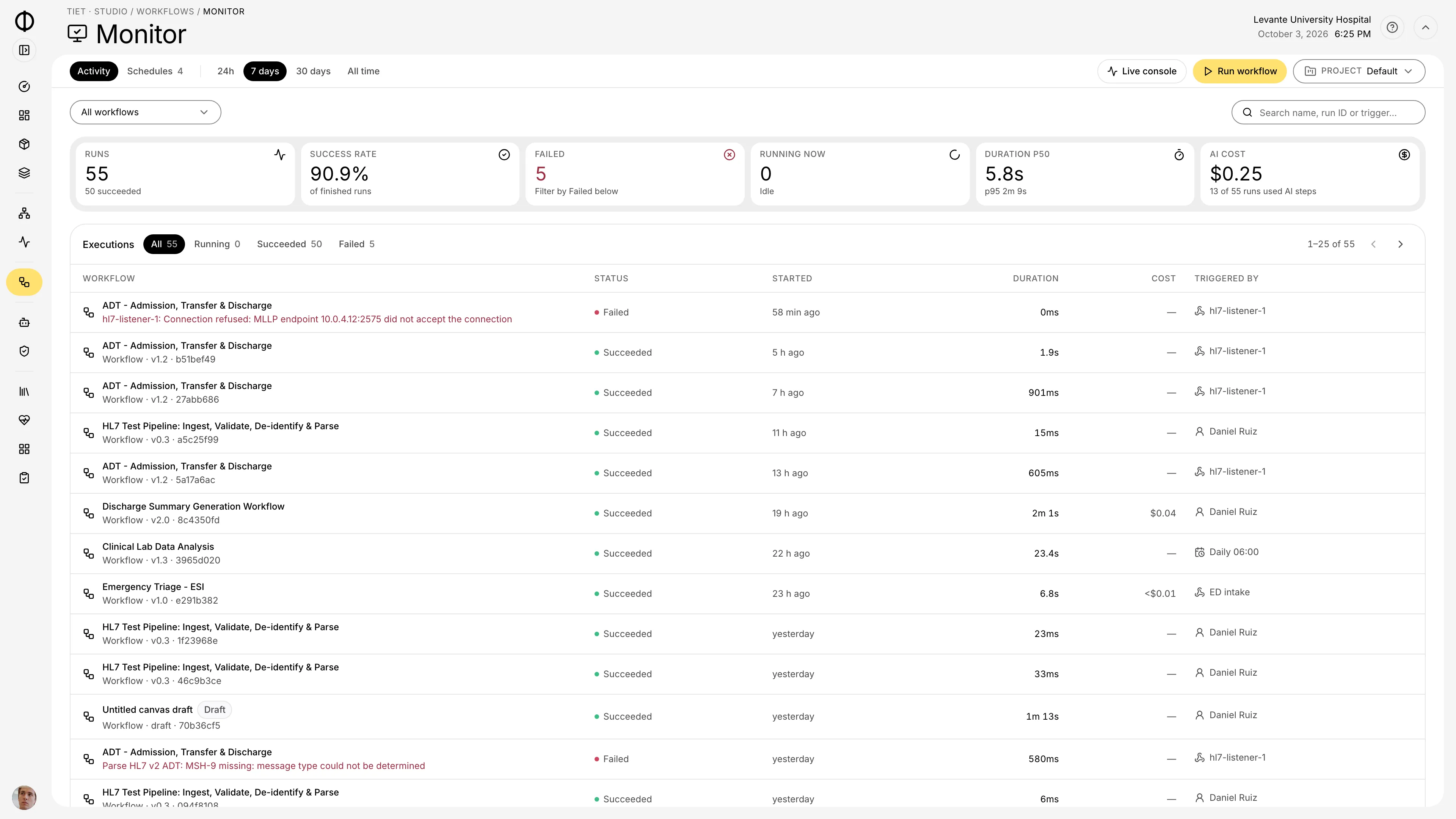Click the MSH-9 missing error message
The height and width of the screenshot is (819, 1456).
pyautogui.click(x=264, y=766)
